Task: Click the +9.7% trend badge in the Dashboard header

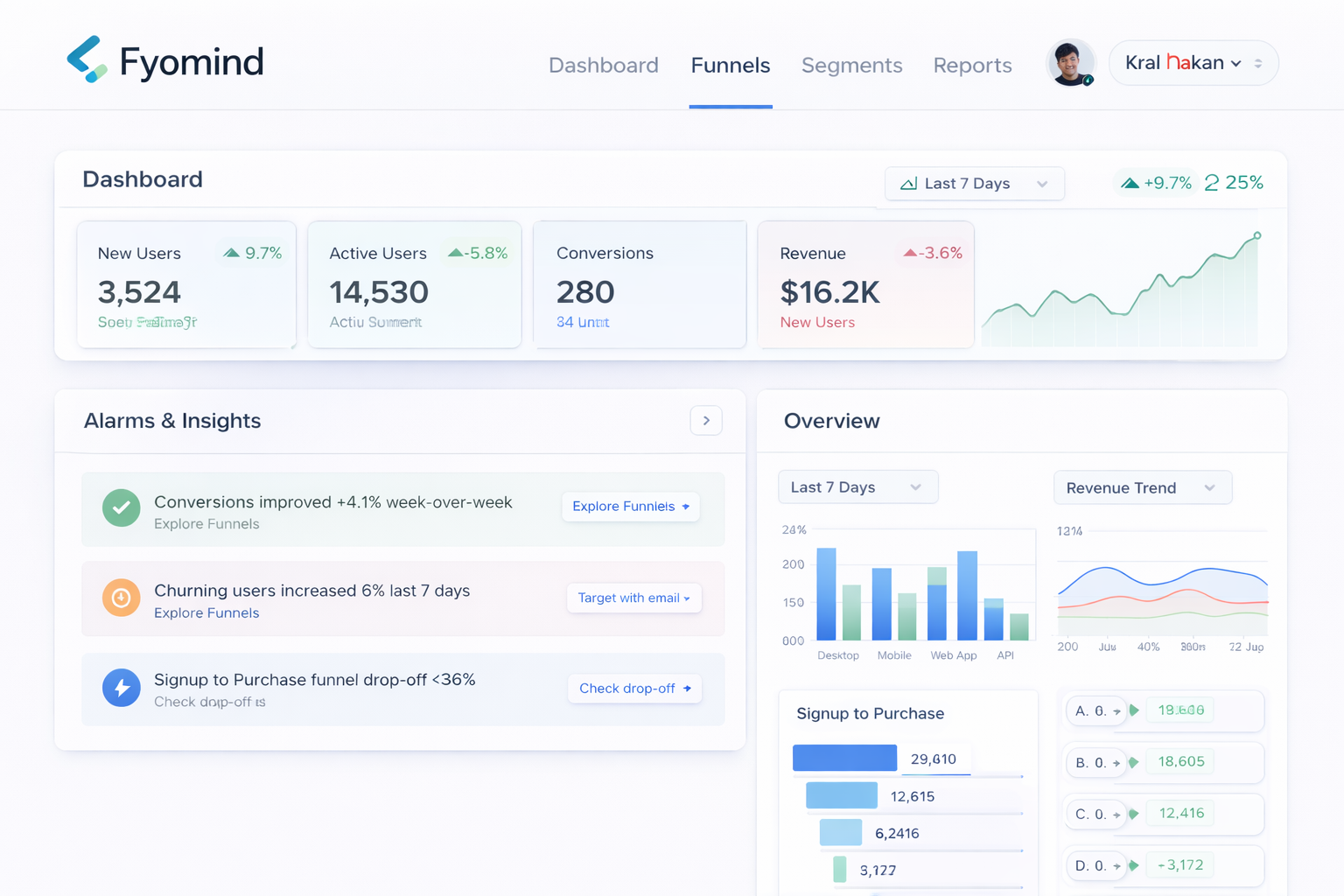Action: [x=1155, y=182]
